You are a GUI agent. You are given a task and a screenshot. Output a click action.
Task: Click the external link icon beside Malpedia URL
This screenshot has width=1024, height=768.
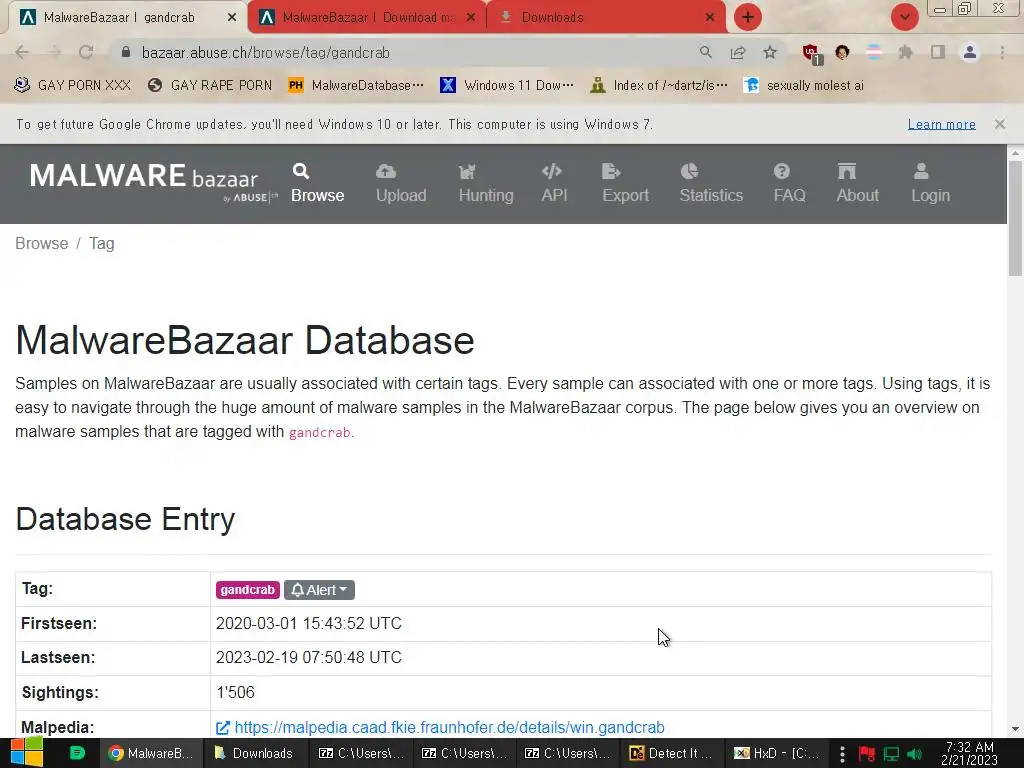pyautogui.click(x=223, y=728)
